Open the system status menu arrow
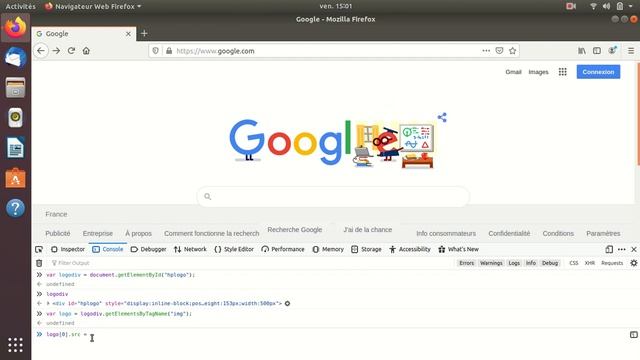The image size is (640, 360). [x=631, y=6]
